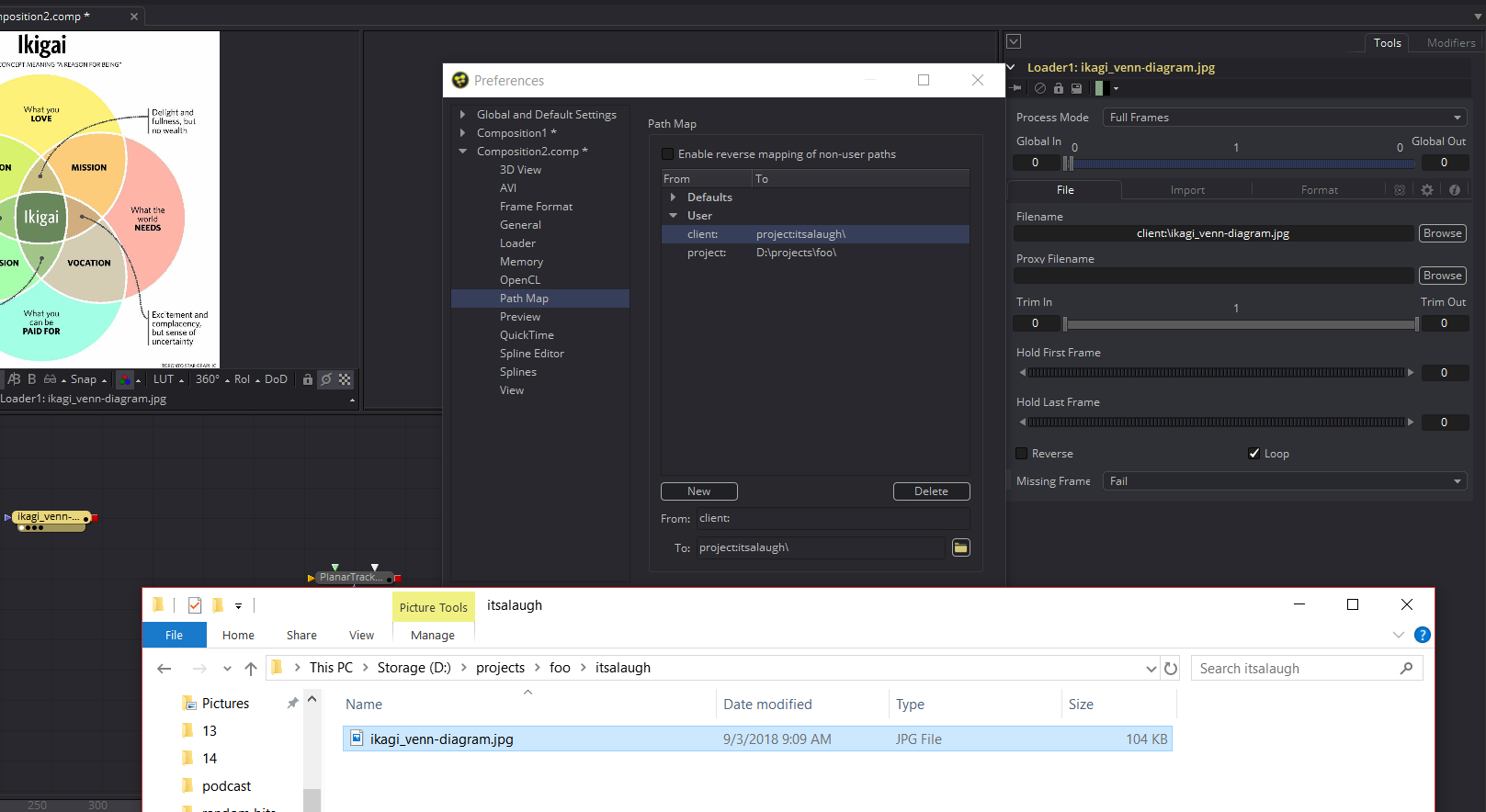Screen dimensions: 1486x812
Task: Open the Missing Frame dropdown
Action: [x=1286, y=481]
